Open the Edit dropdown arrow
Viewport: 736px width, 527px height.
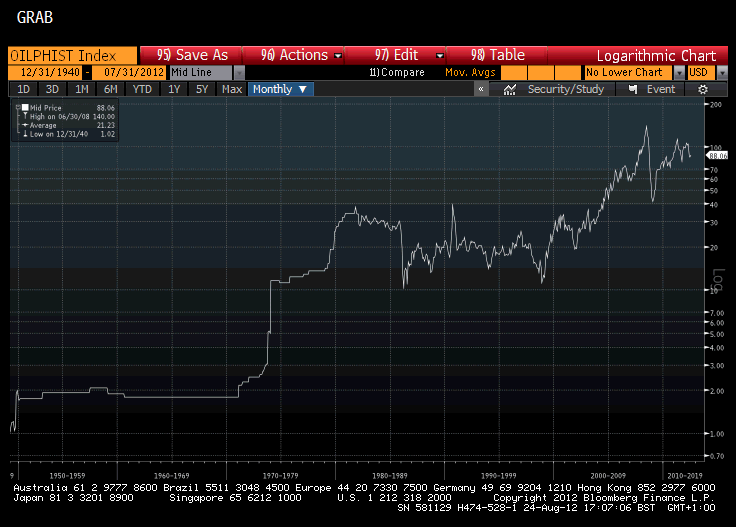pyautogui.click(x=439, y=56)
